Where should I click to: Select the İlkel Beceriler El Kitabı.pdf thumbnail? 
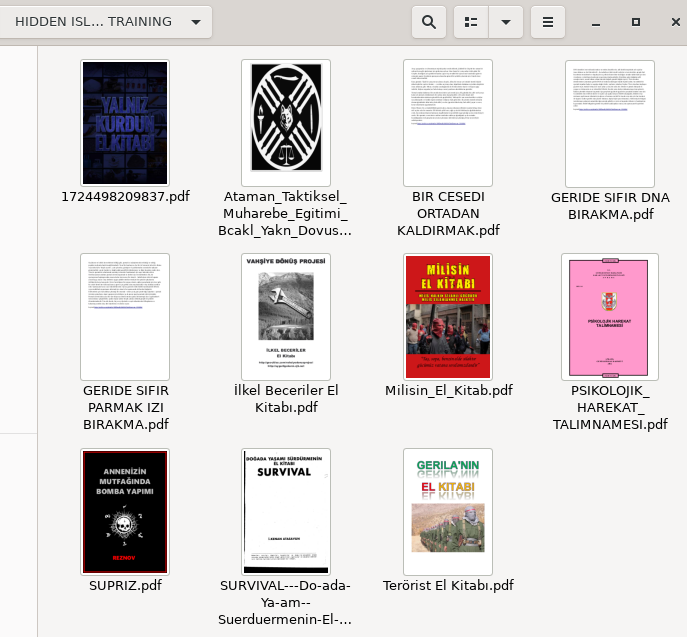pos(286,316)
